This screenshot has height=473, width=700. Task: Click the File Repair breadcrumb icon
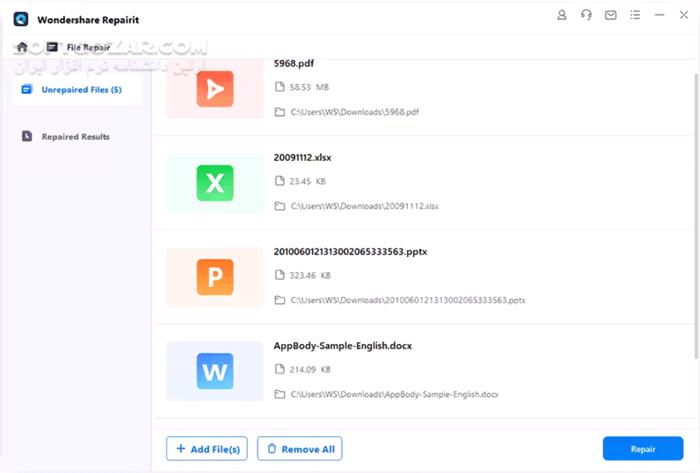click(52, 47)
